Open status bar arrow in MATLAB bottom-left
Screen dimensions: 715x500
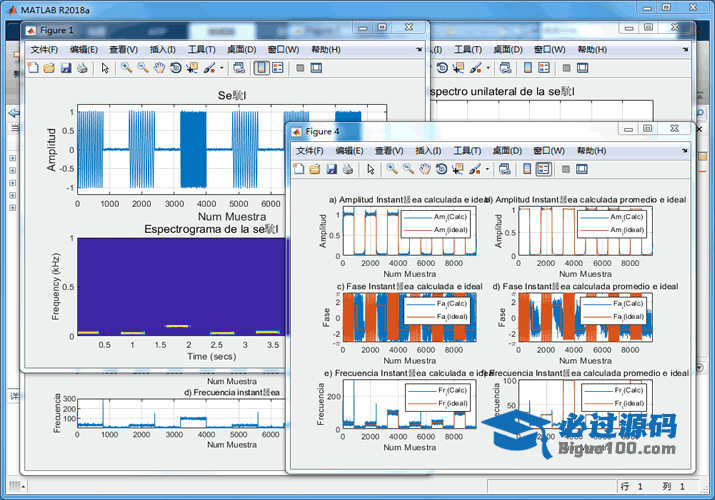pyautogui.click(x=23, y=487)
